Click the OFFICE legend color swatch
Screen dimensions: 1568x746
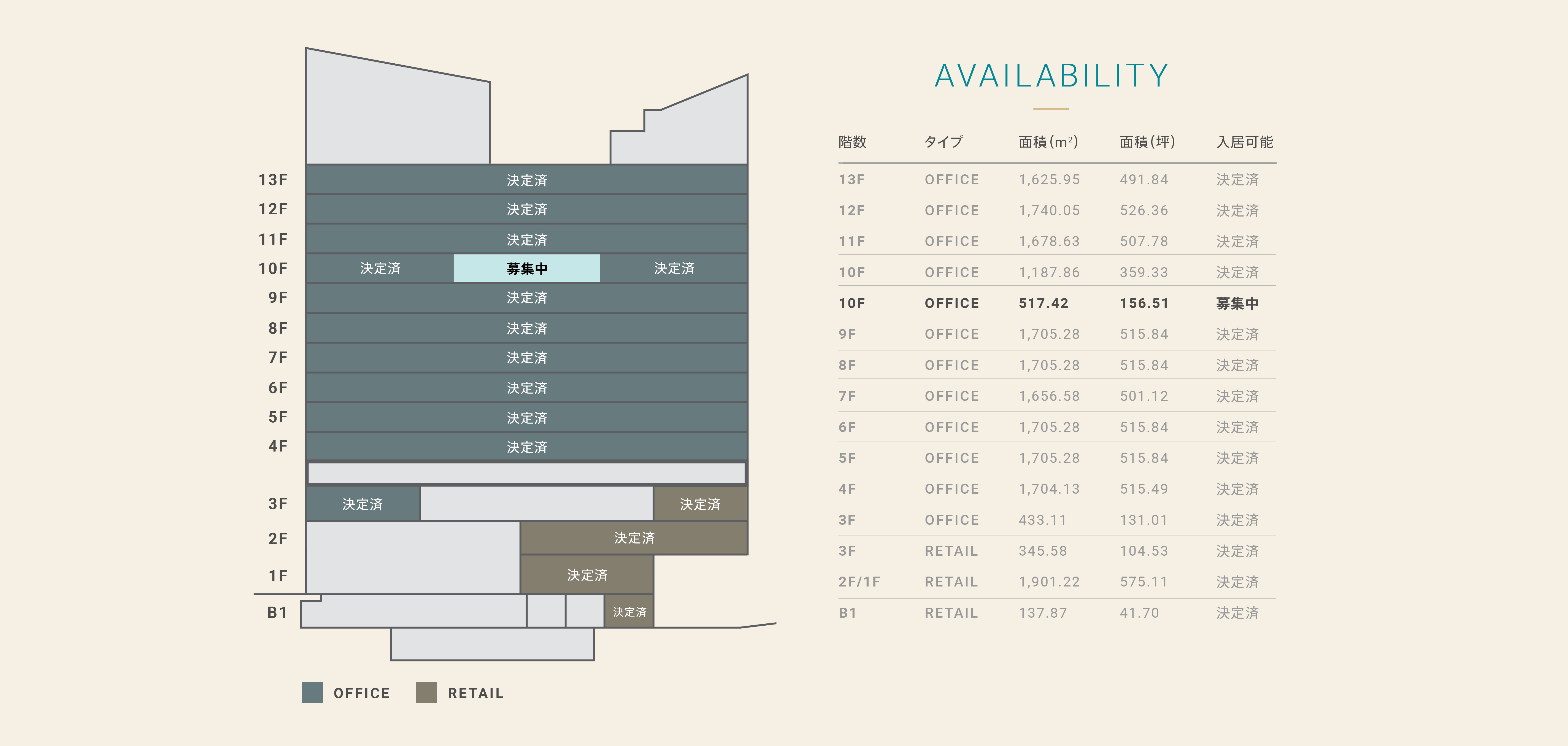312,693
